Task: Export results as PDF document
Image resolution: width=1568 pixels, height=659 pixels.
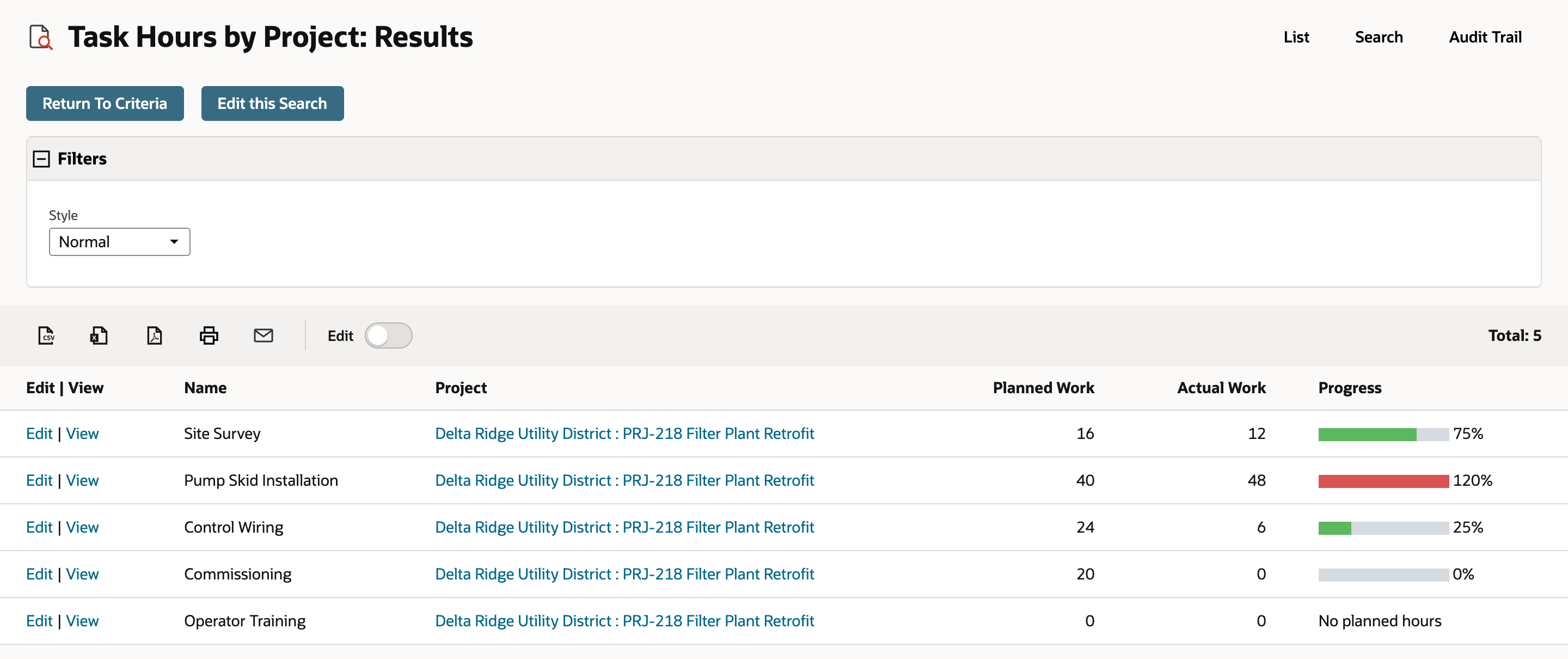Action: pos(155,335)
